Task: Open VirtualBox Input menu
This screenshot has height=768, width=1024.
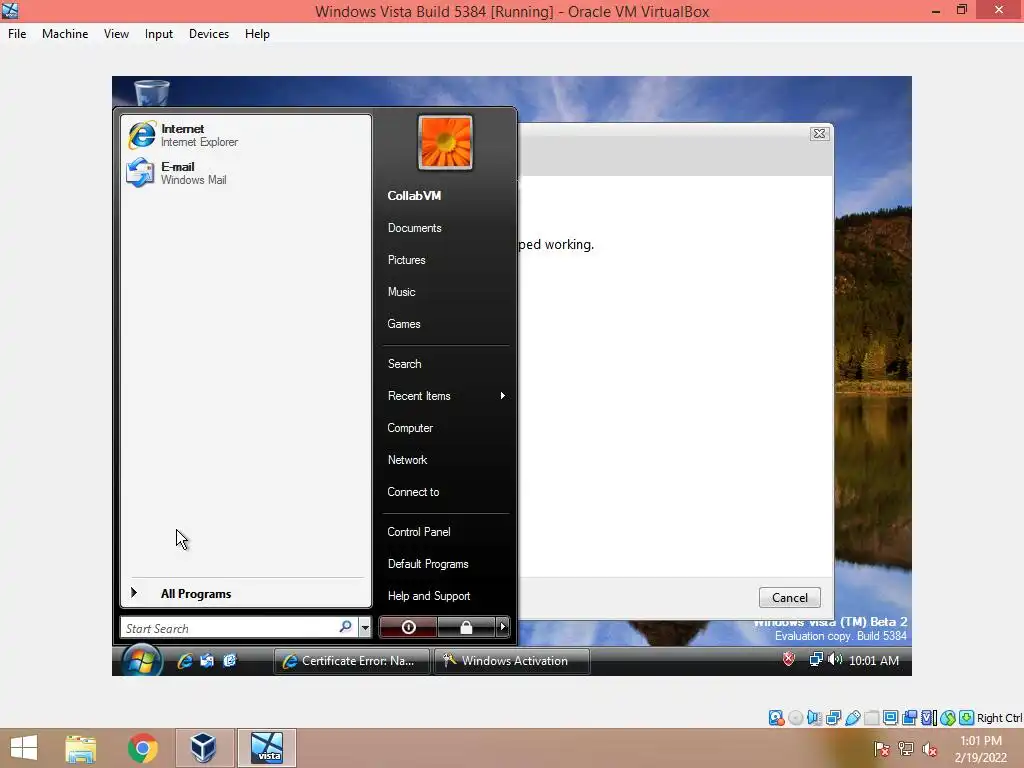Action: [x=159, y=34]
